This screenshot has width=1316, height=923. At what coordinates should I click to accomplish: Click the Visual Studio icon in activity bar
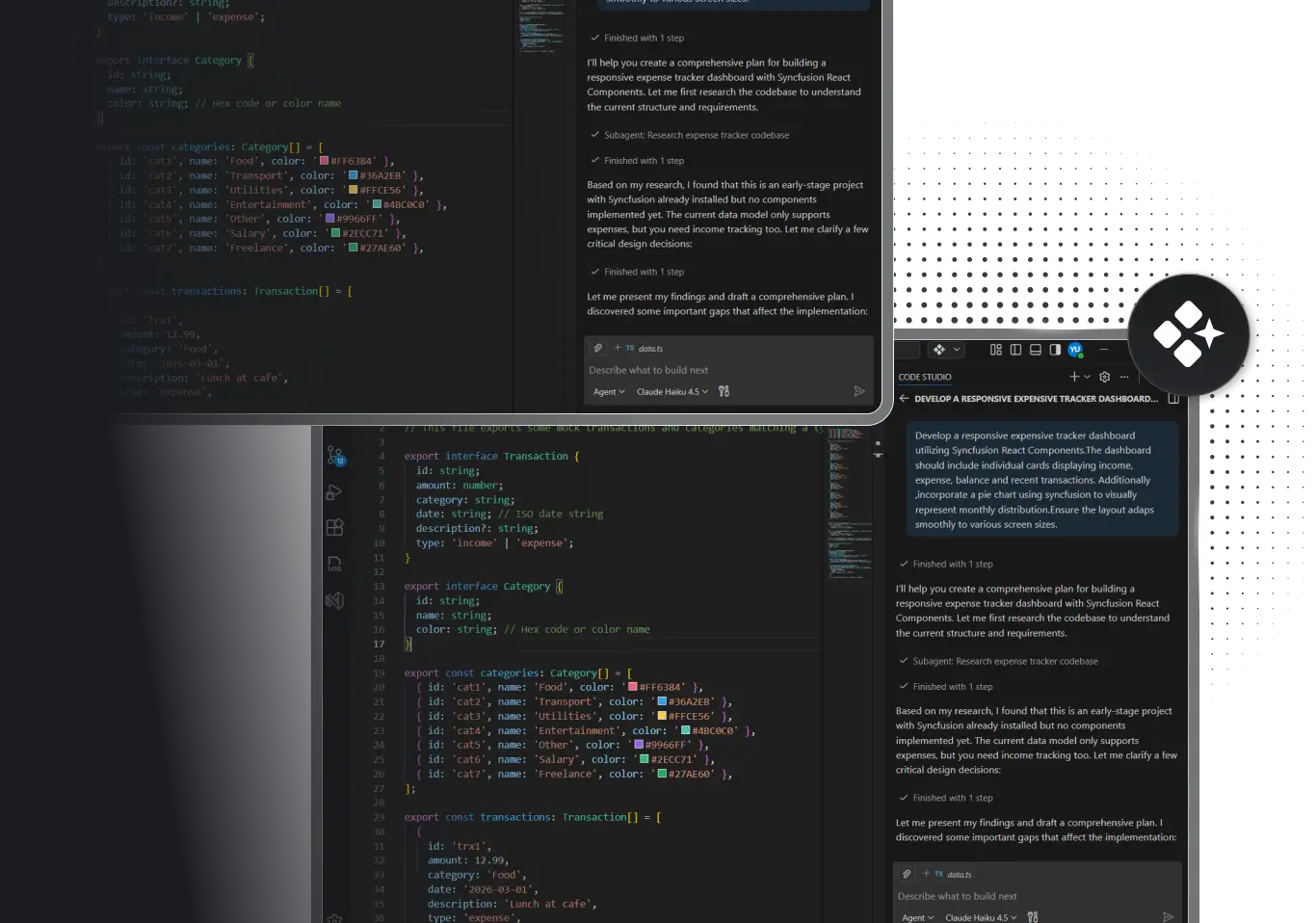334,600
